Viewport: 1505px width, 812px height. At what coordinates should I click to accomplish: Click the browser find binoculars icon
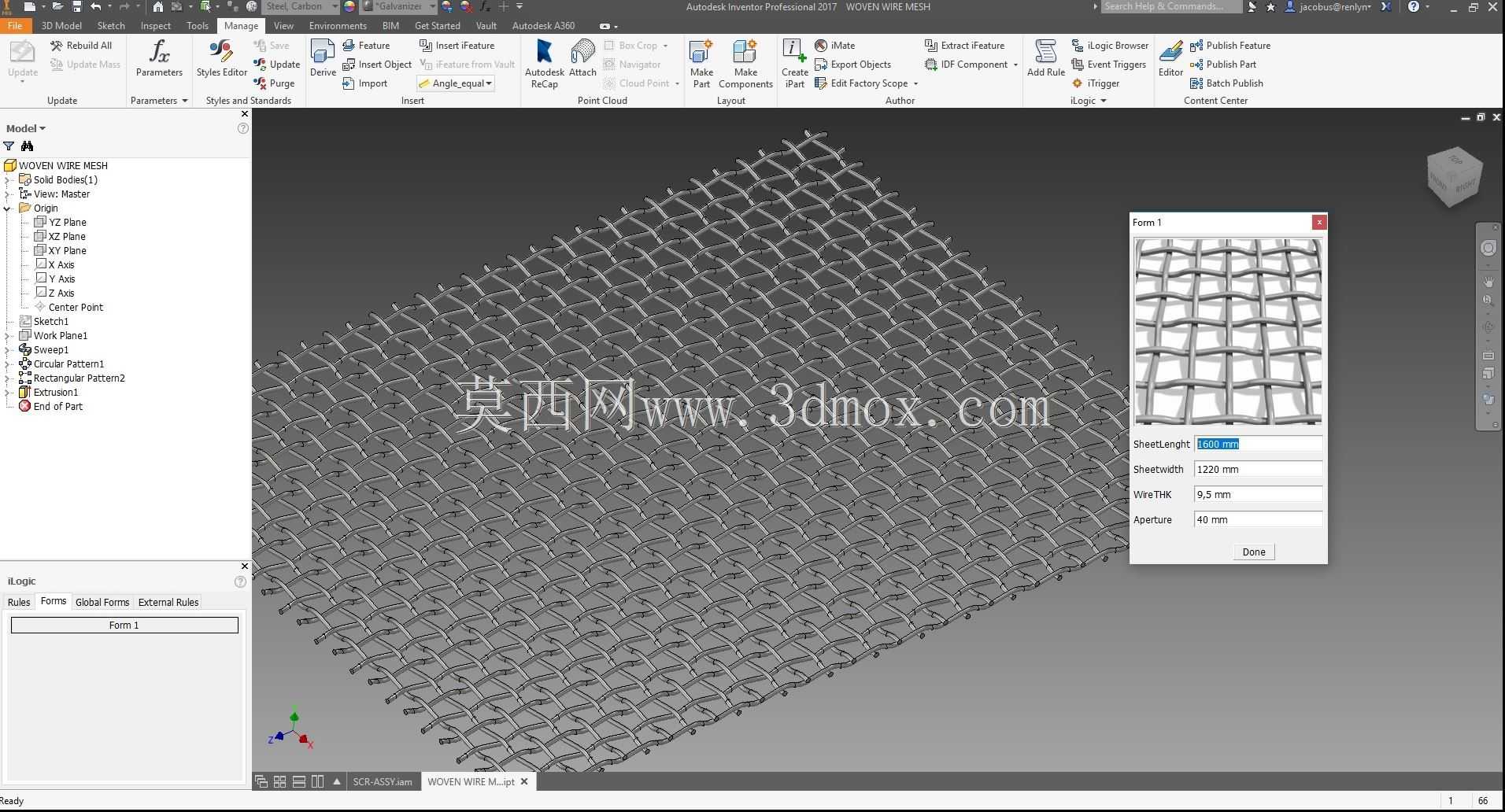click(x=28, y=146)
